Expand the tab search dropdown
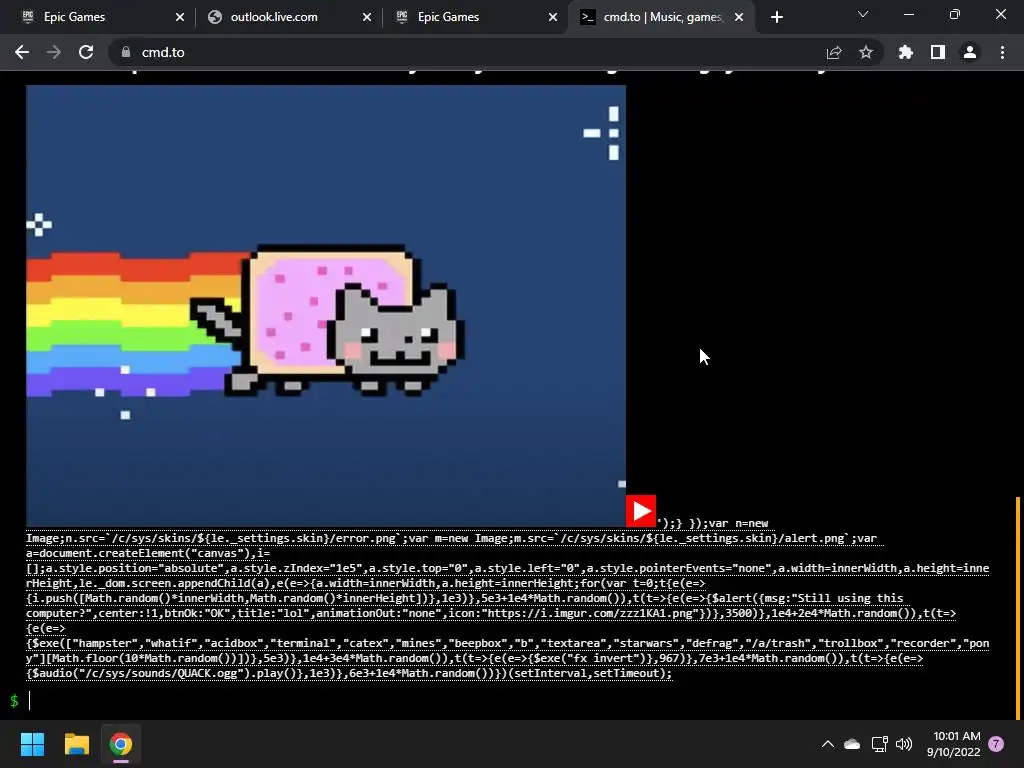This screenshot has height=768, width=1024. click(863, 14)
